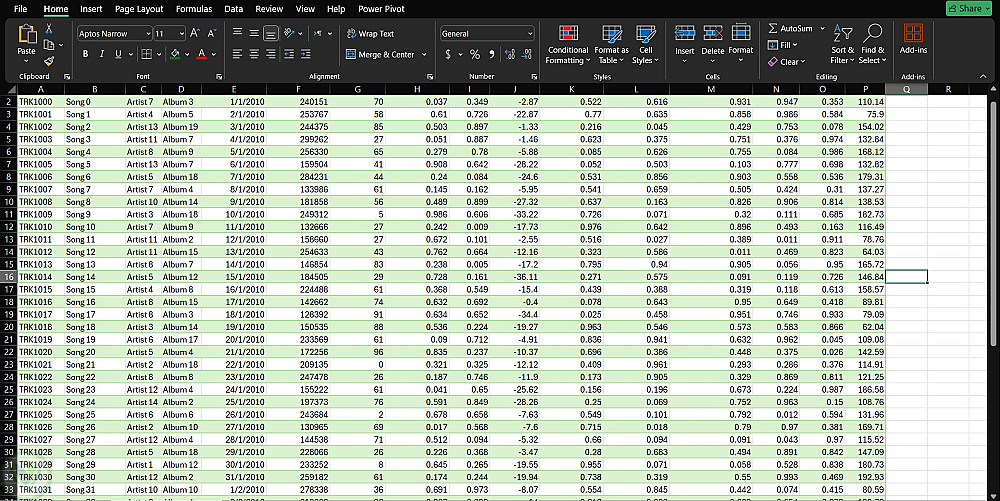
Task: Click the red Font Color swatch
Action: point(201,54)
